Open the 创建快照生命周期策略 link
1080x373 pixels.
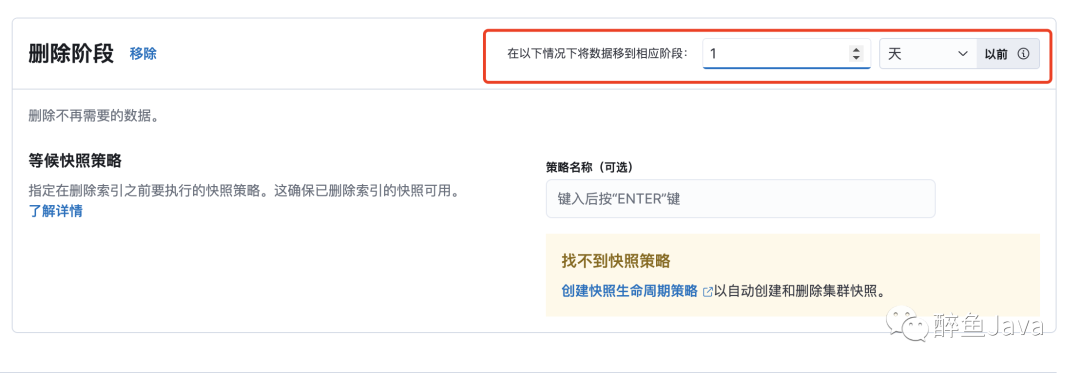[x=630, y=291]
